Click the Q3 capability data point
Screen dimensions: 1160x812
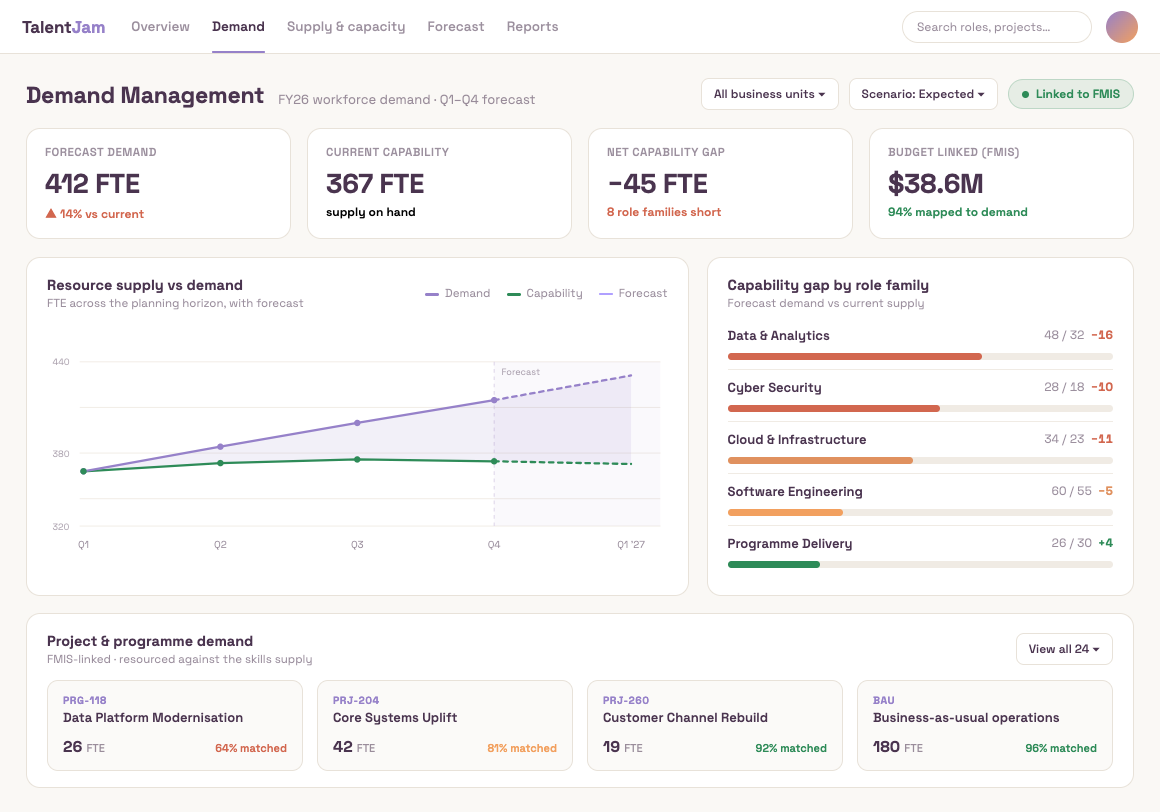pyautogui.click(x=357, y=459)
